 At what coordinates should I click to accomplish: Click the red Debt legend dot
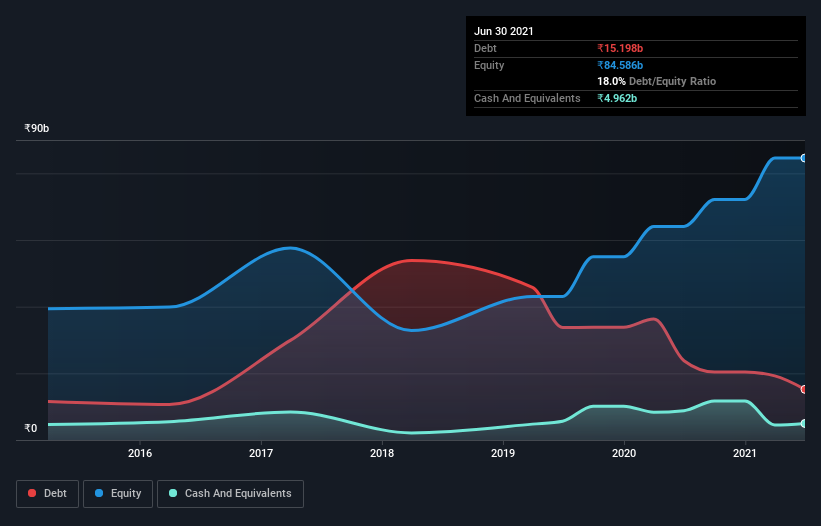point(32,493)
